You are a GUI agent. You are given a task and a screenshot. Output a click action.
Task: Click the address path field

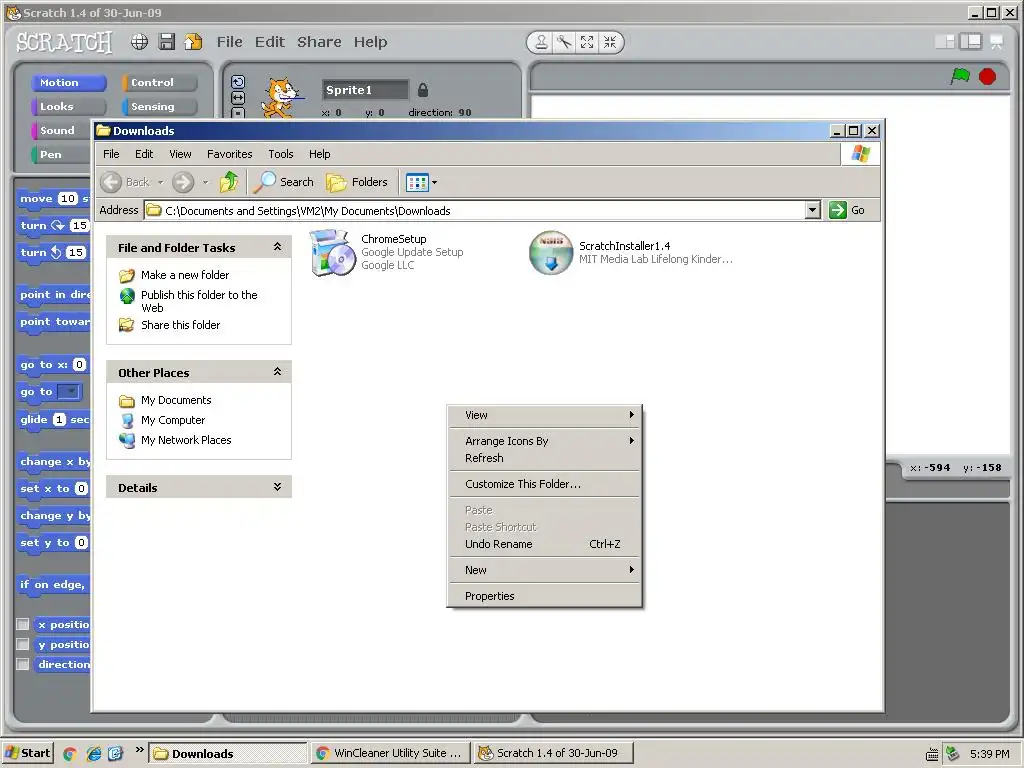[475, 210]
